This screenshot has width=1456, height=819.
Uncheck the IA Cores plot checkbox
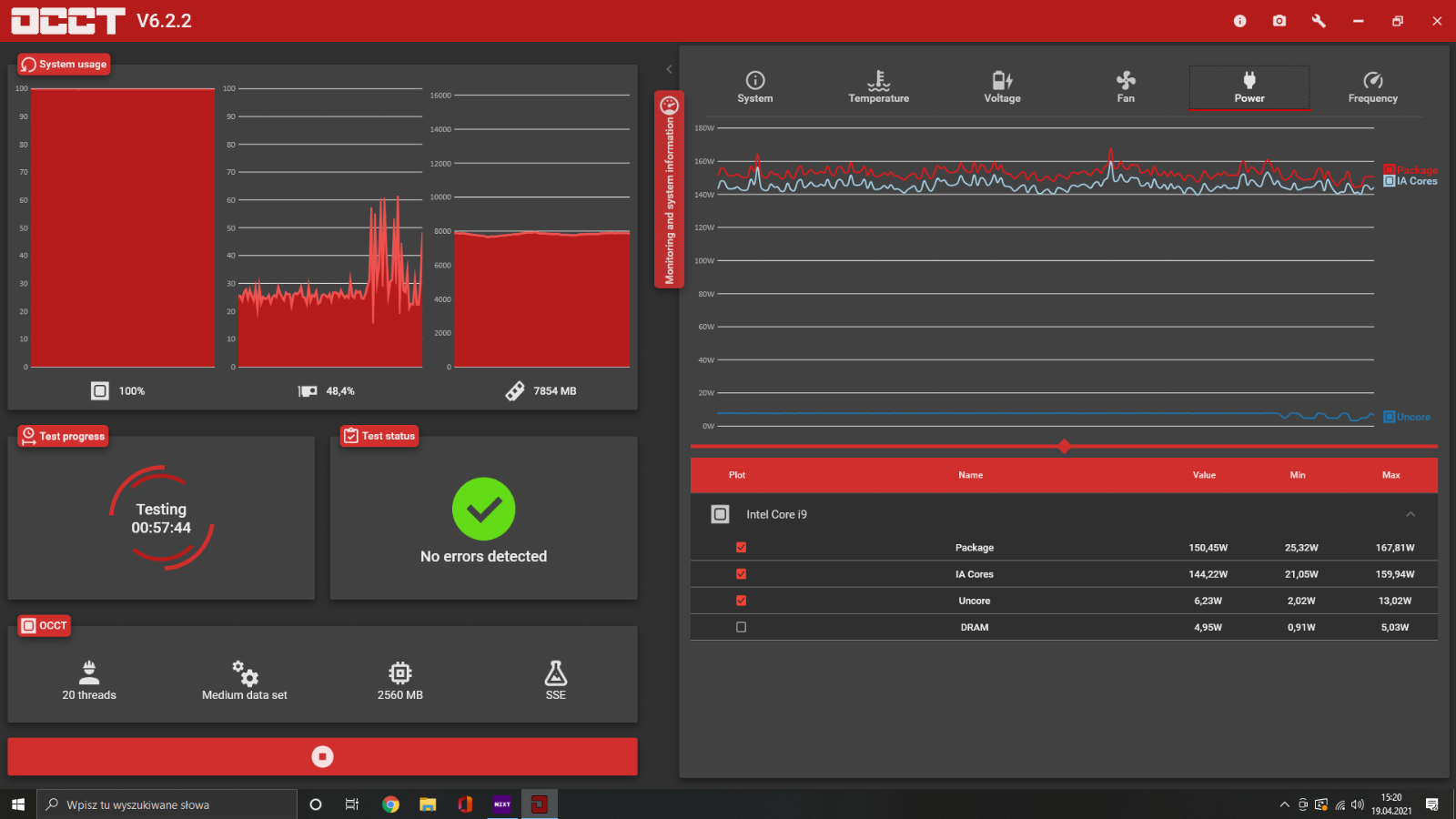coord(741,573)
